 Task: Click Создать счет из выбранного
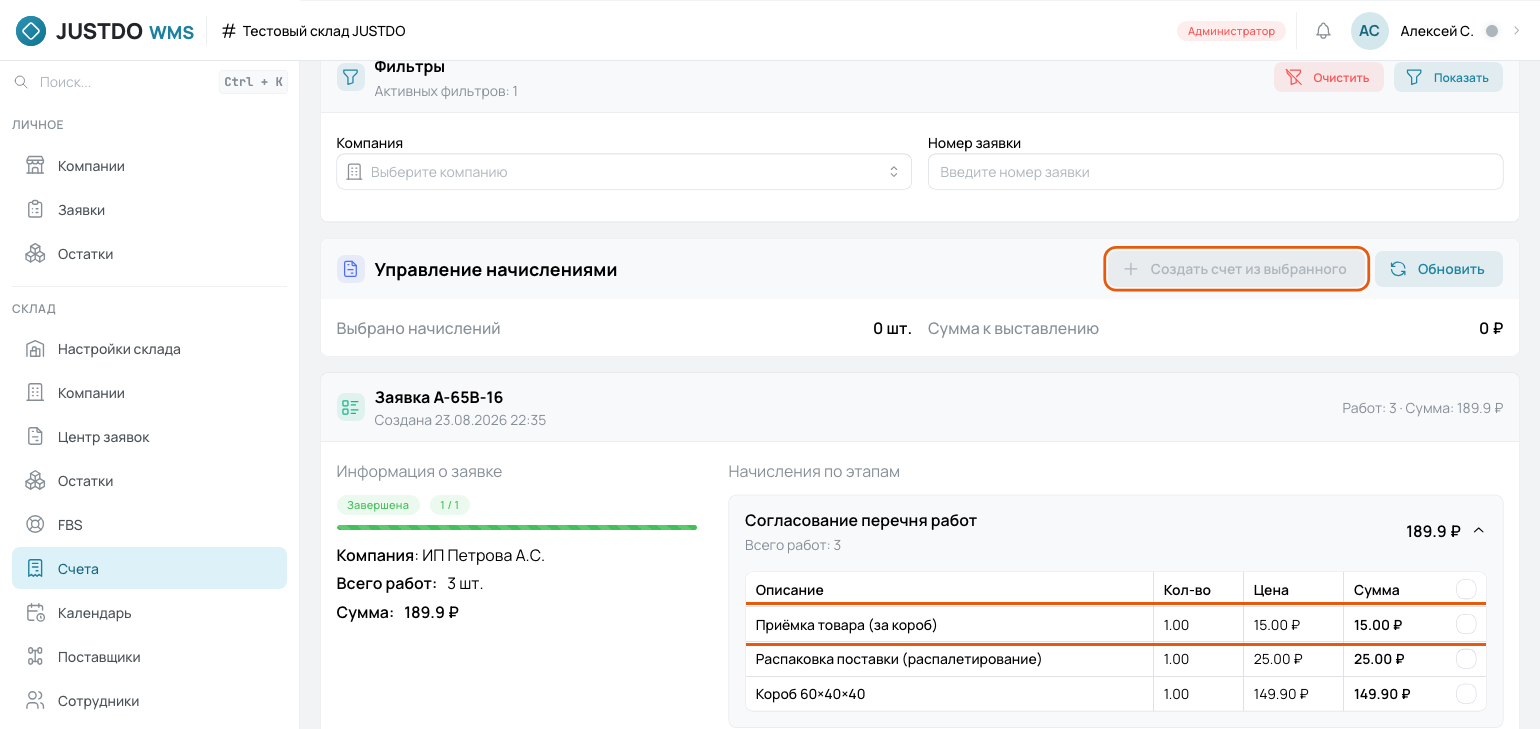pyautogui.click(x=1236, y=269)
